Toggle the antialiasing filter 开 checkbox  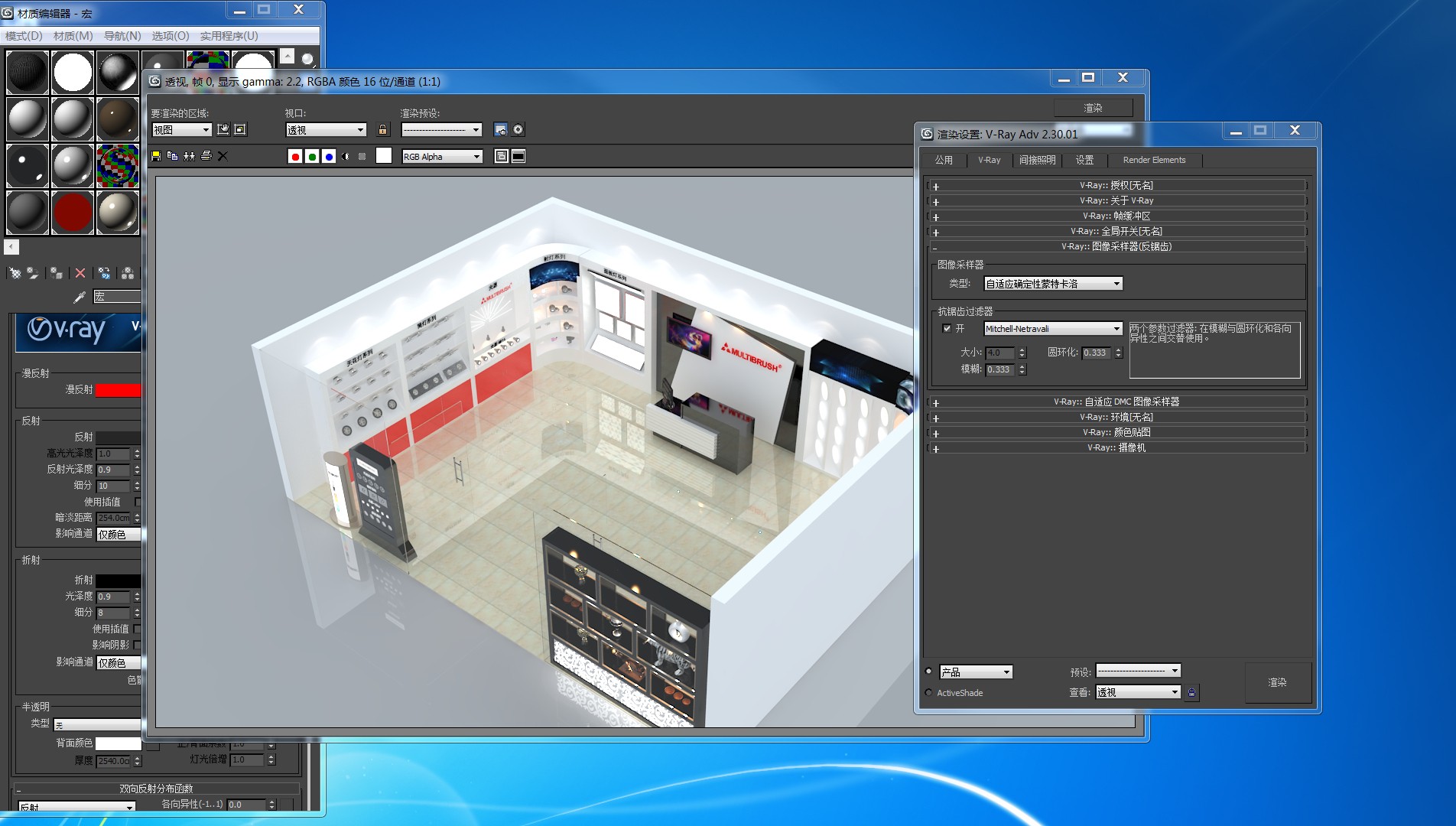click(x=947, y=329)
